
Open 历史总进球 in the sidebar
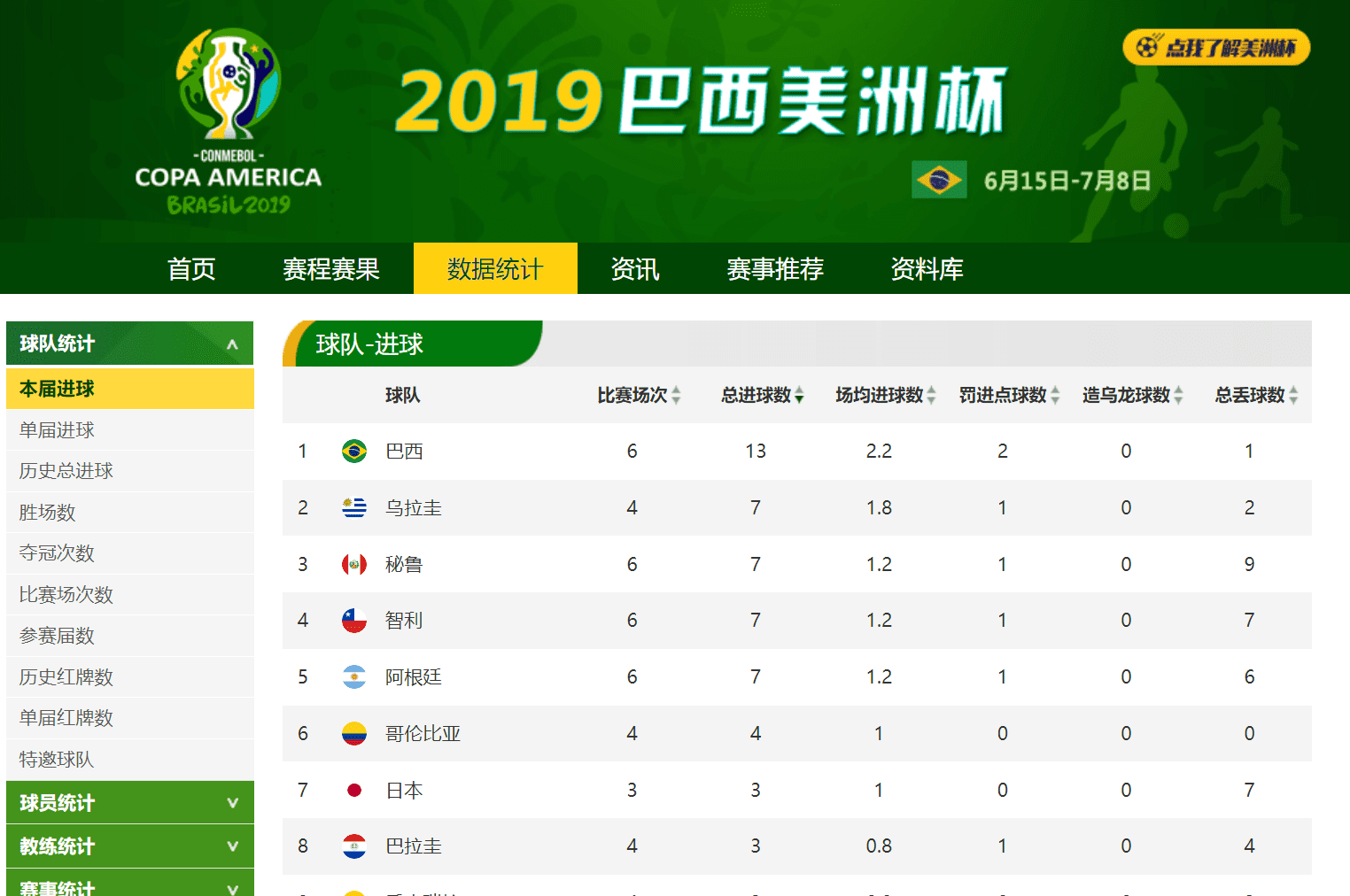tap(66, 471)
